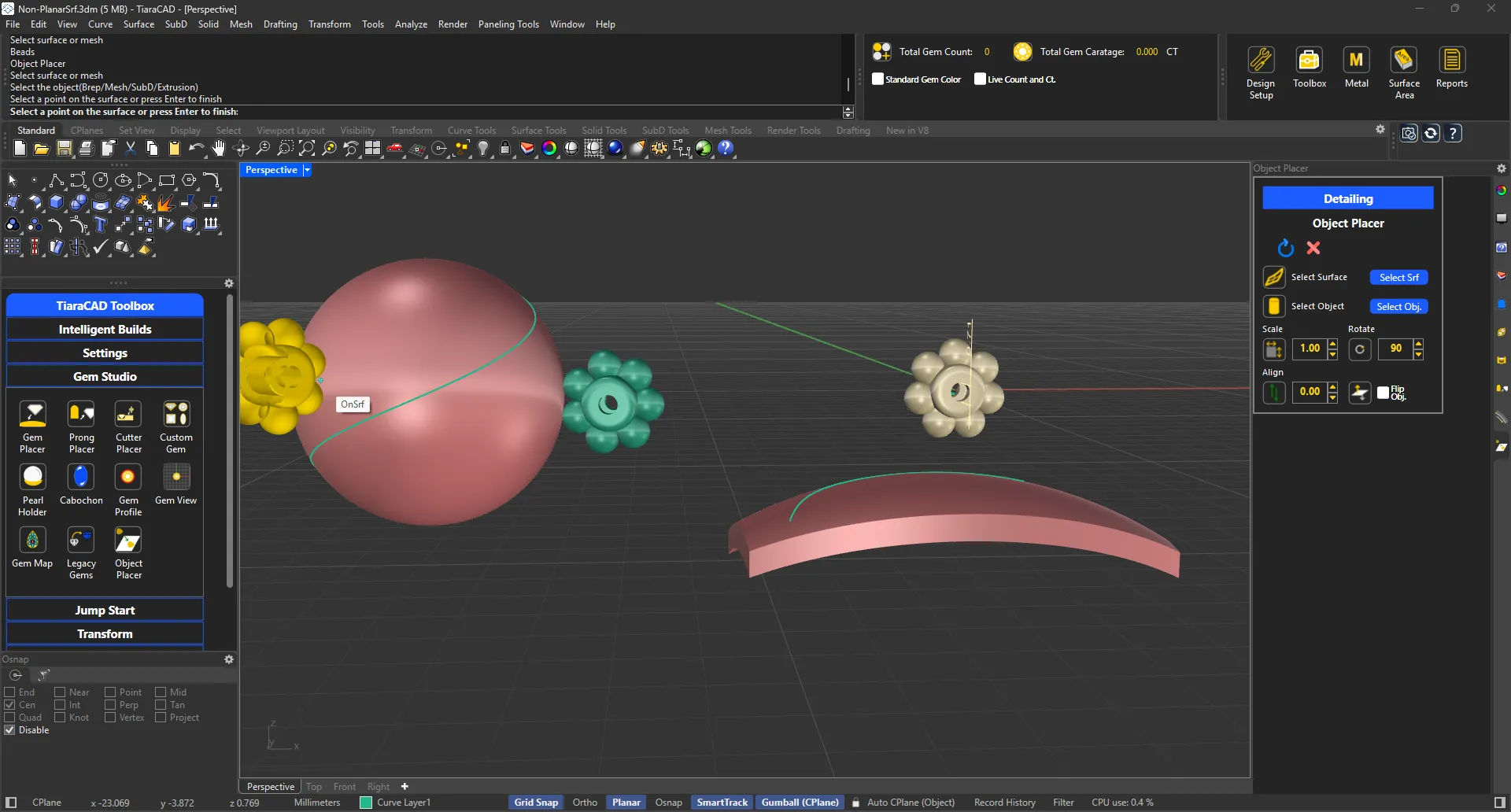Enable the Standard Gem Color checkbox
Viewport: 1511px width, 812px height.
(879, 79)
